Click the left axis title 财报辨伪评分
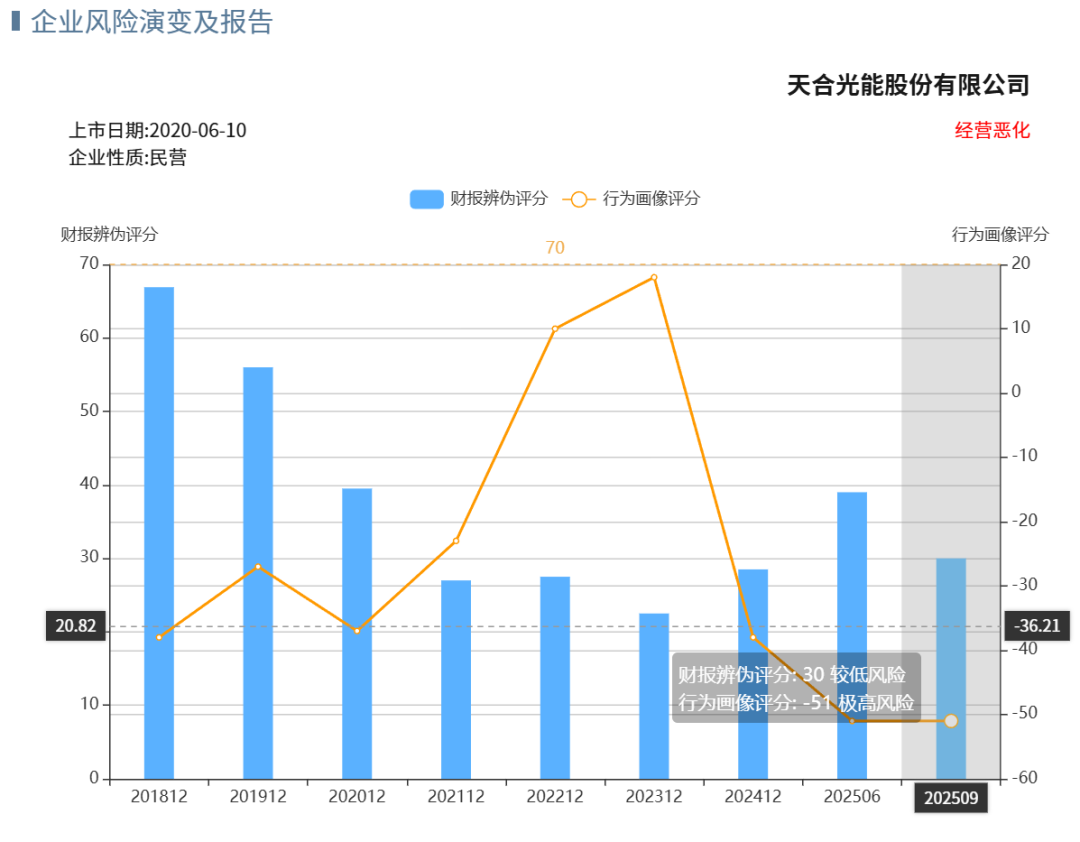Image resolution: width=1080 pixels, height=842 pixels. [110, 234]
